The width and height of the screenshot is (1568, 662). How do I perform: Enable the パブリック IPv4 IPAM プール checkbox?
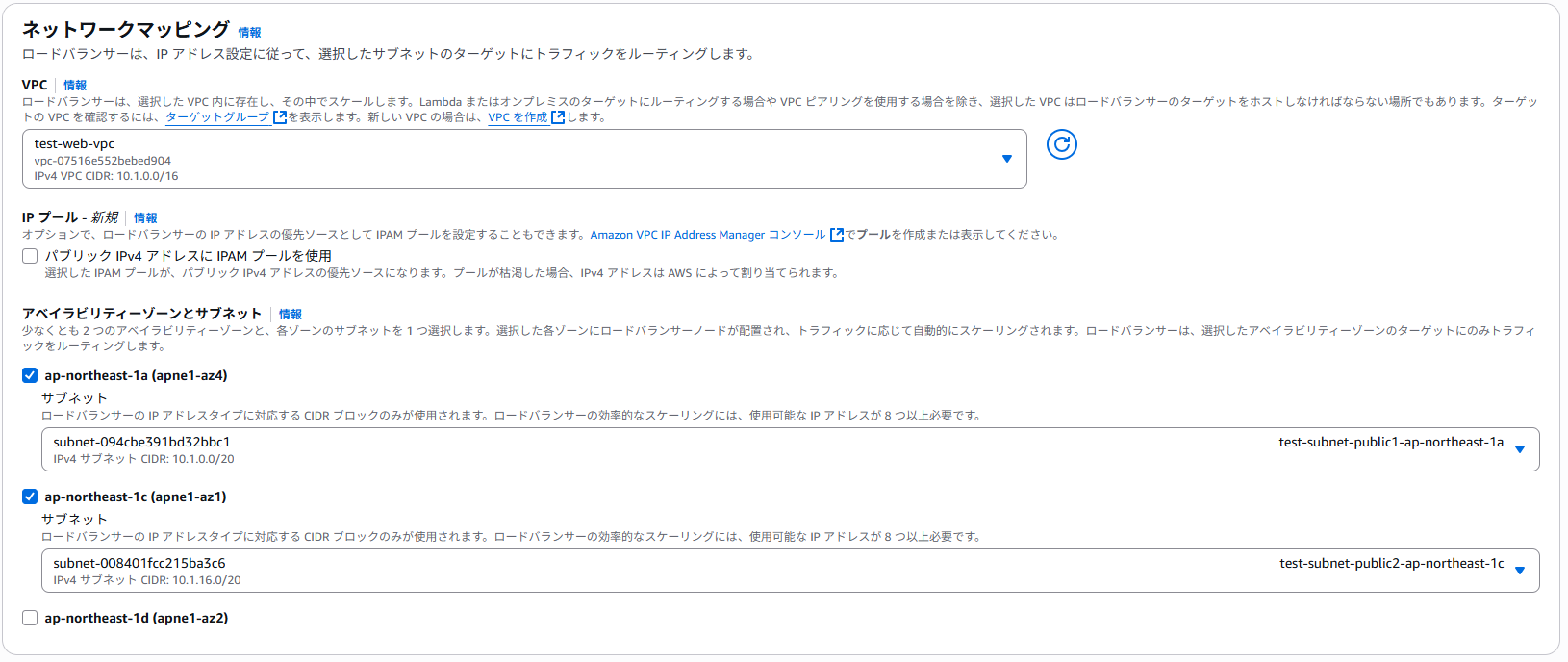[x=30, y=256]
